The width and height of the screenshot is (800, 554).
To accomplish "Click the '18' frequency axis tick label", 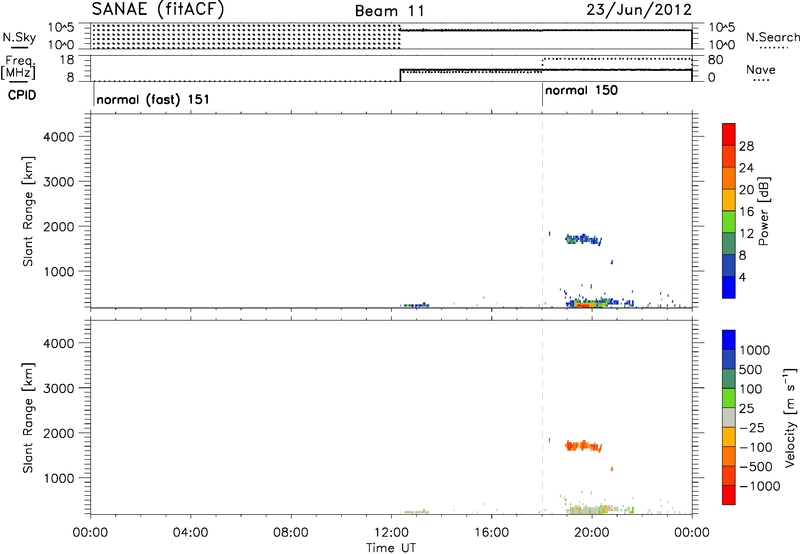I will [x=66, y=60].
